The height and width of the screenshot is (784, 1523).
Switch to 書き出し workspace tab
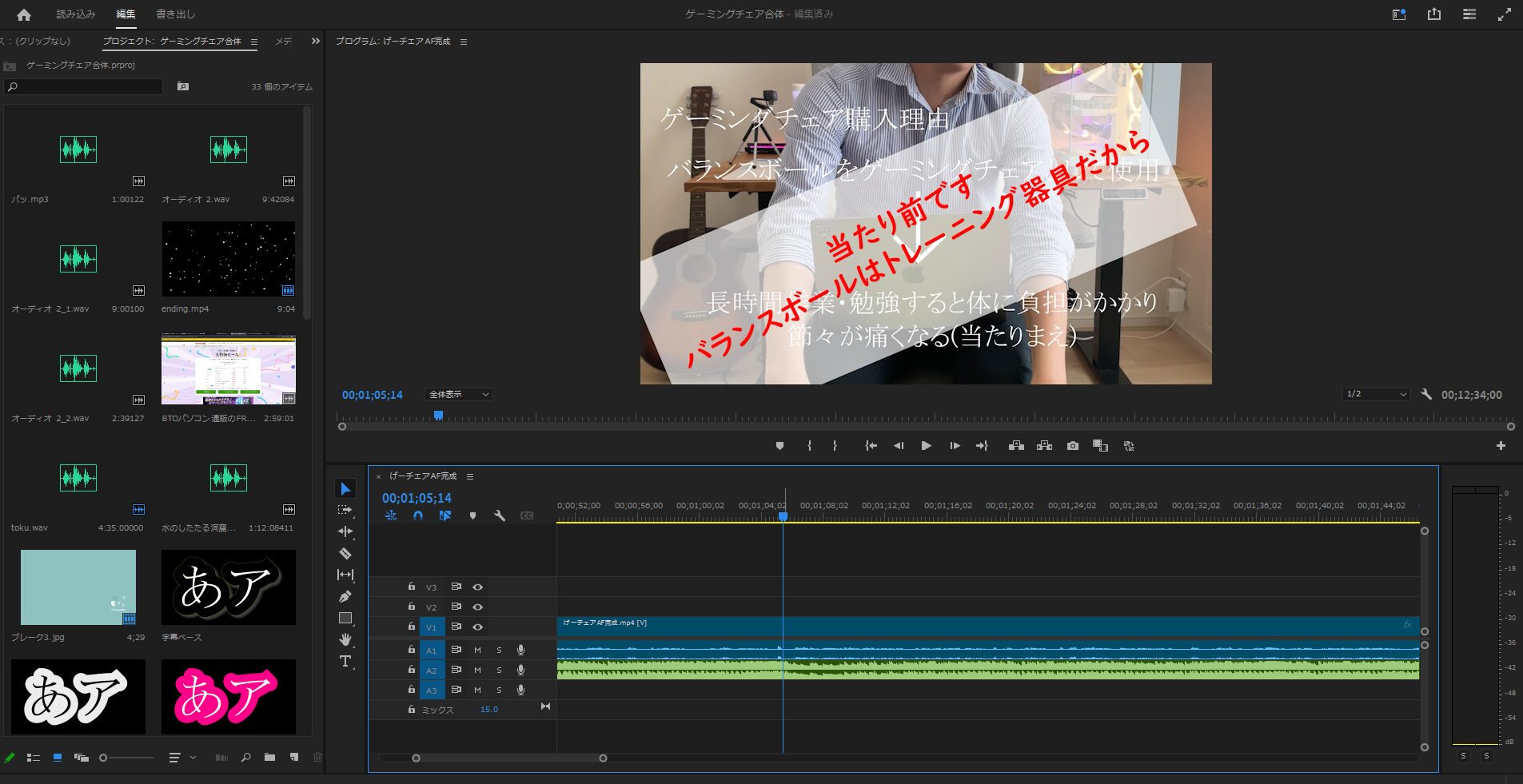click(176, 14)
